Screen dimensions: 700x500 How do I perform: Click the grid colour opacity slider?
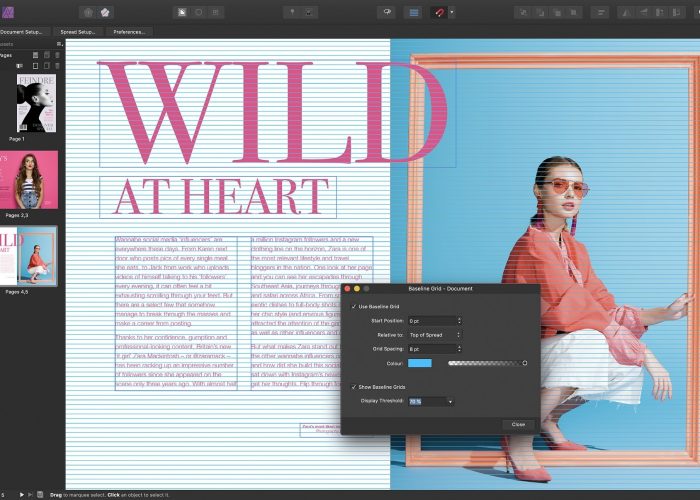[x=488, y=363]
